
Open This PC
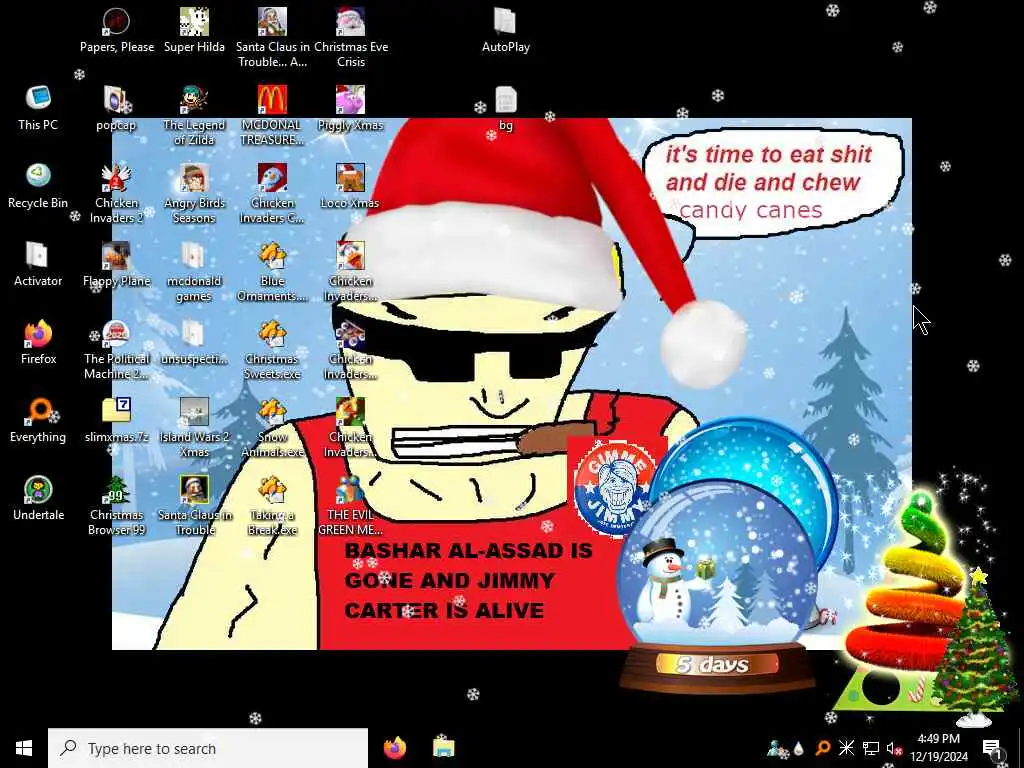pos(38,108)
